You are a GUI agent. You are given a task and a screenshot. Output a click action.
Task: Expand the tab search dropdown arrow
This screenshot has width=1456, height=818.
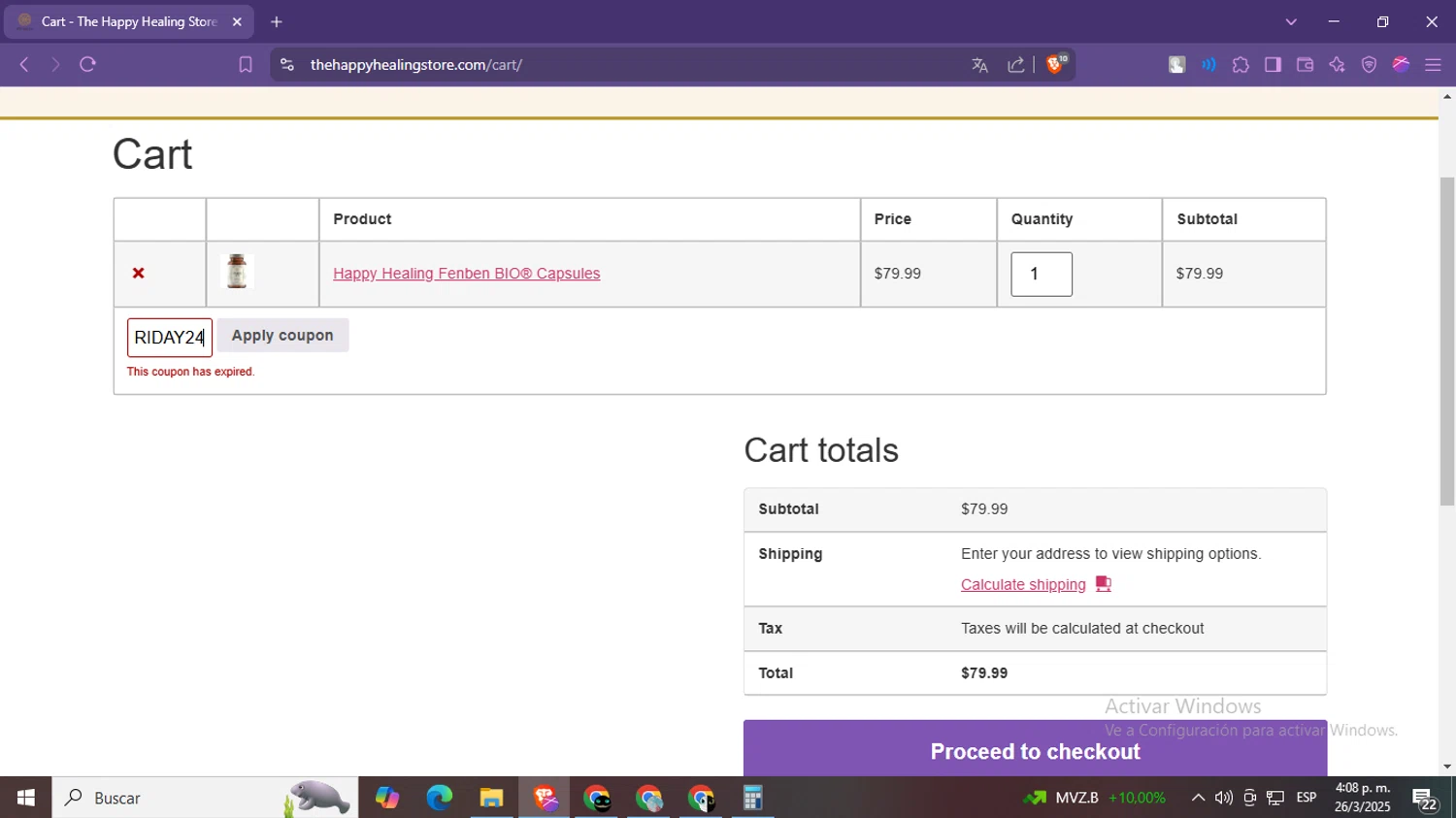point(1291,21)
